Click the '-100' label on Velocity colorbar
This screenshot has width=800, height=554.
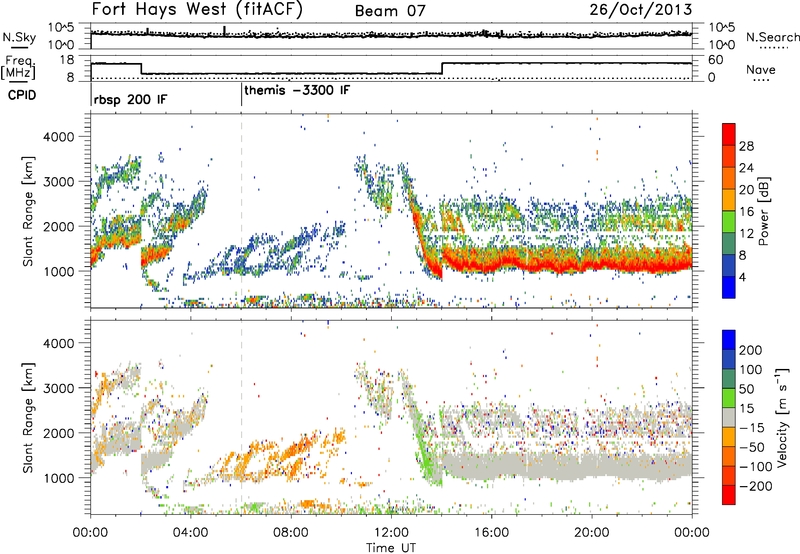pos(755,467)
